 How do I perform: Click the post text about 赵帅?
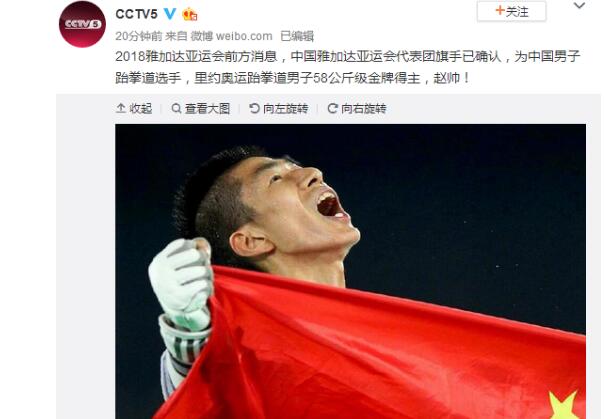(347, 67)
